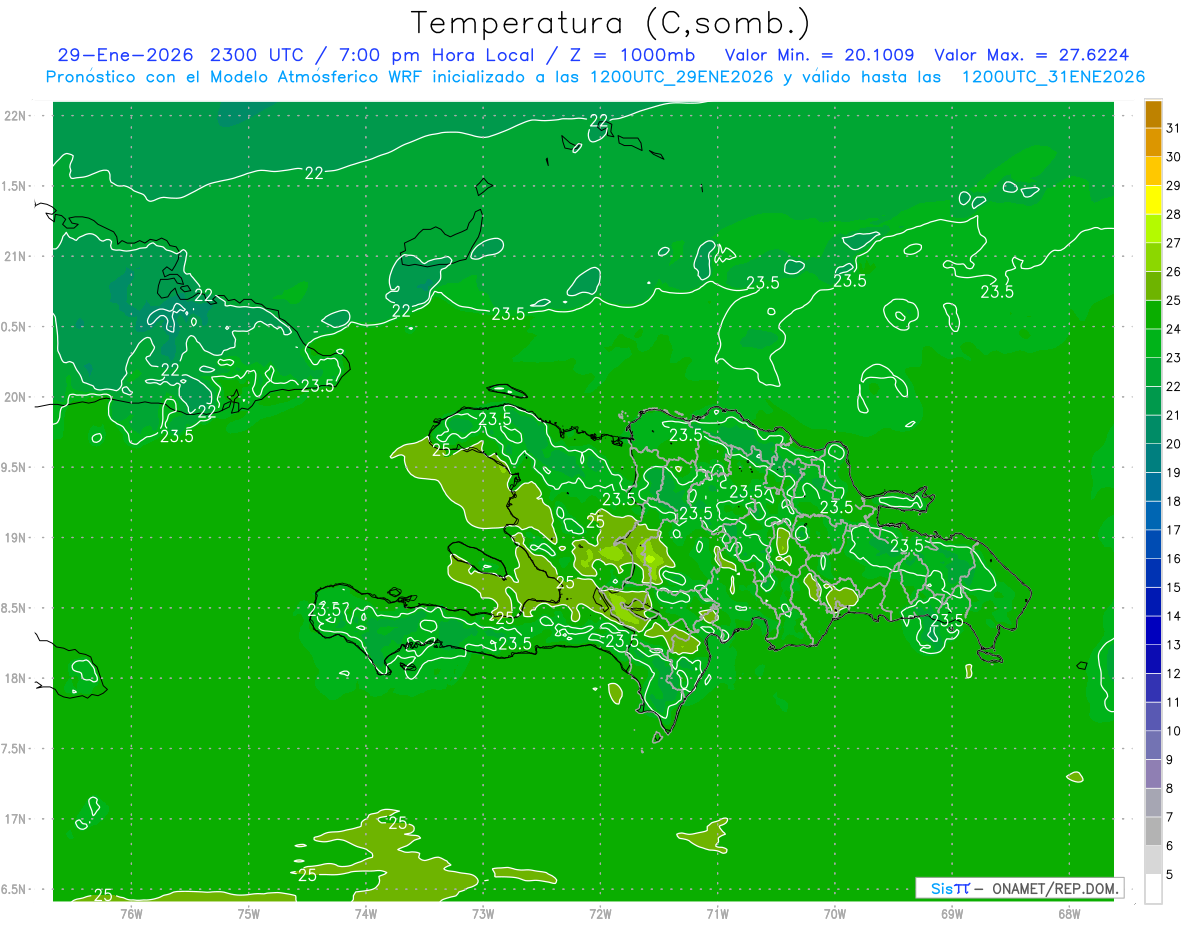Viewport: 1200px width, 927px height.
Task: Click the colorbar label "24"
Action: [x=1174, y=329]
